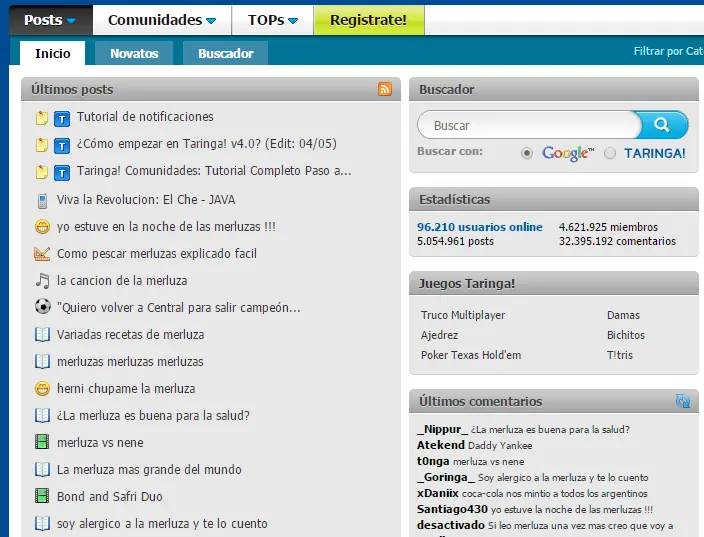This screenshot has width=704, height=537.
Task: Open post Variadas recetas de merluza
Action: (x=130, y=335)
